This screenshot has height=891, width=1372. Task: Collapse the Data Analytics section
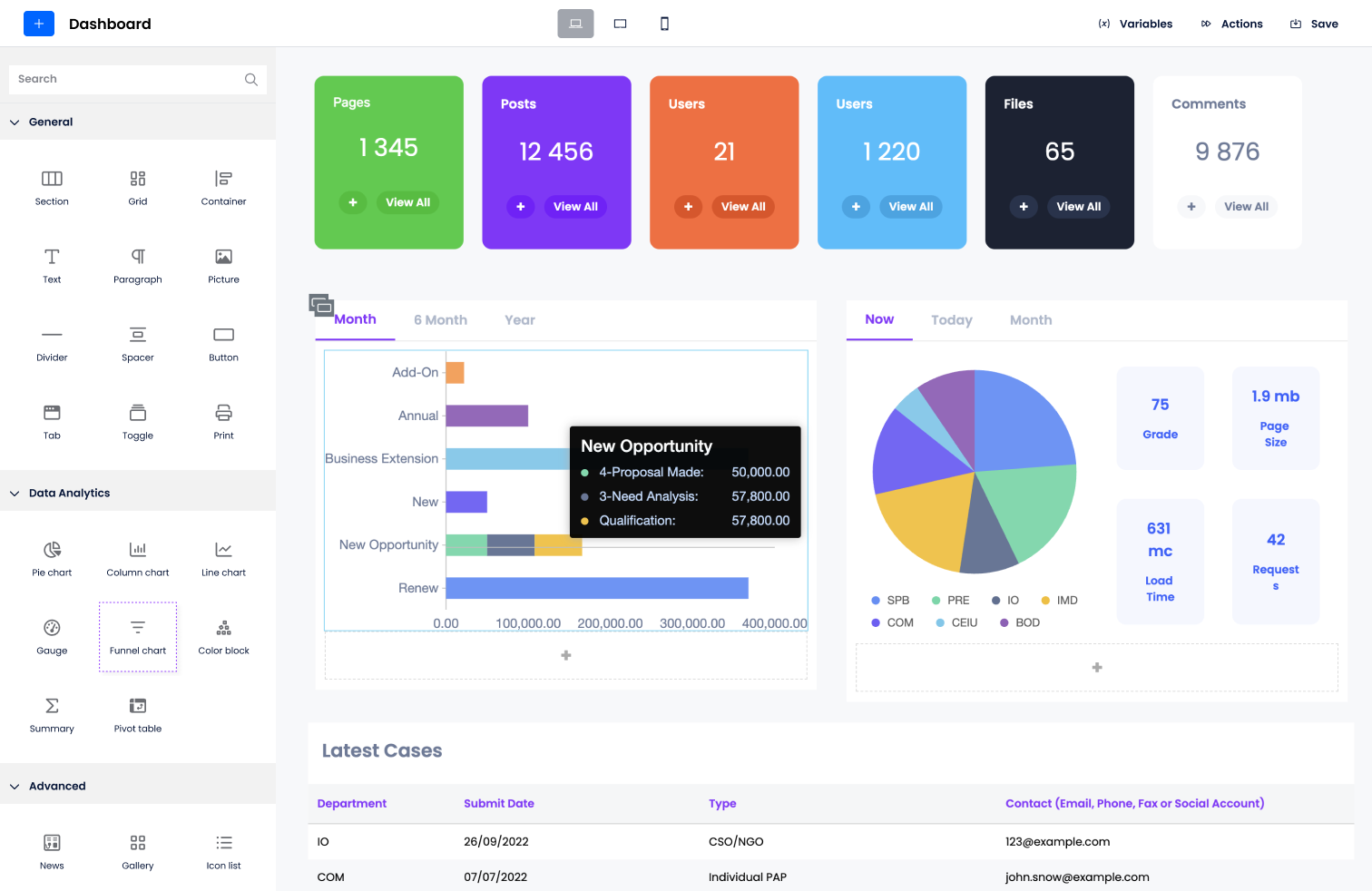pyautogui.click(x=15, y=494)
